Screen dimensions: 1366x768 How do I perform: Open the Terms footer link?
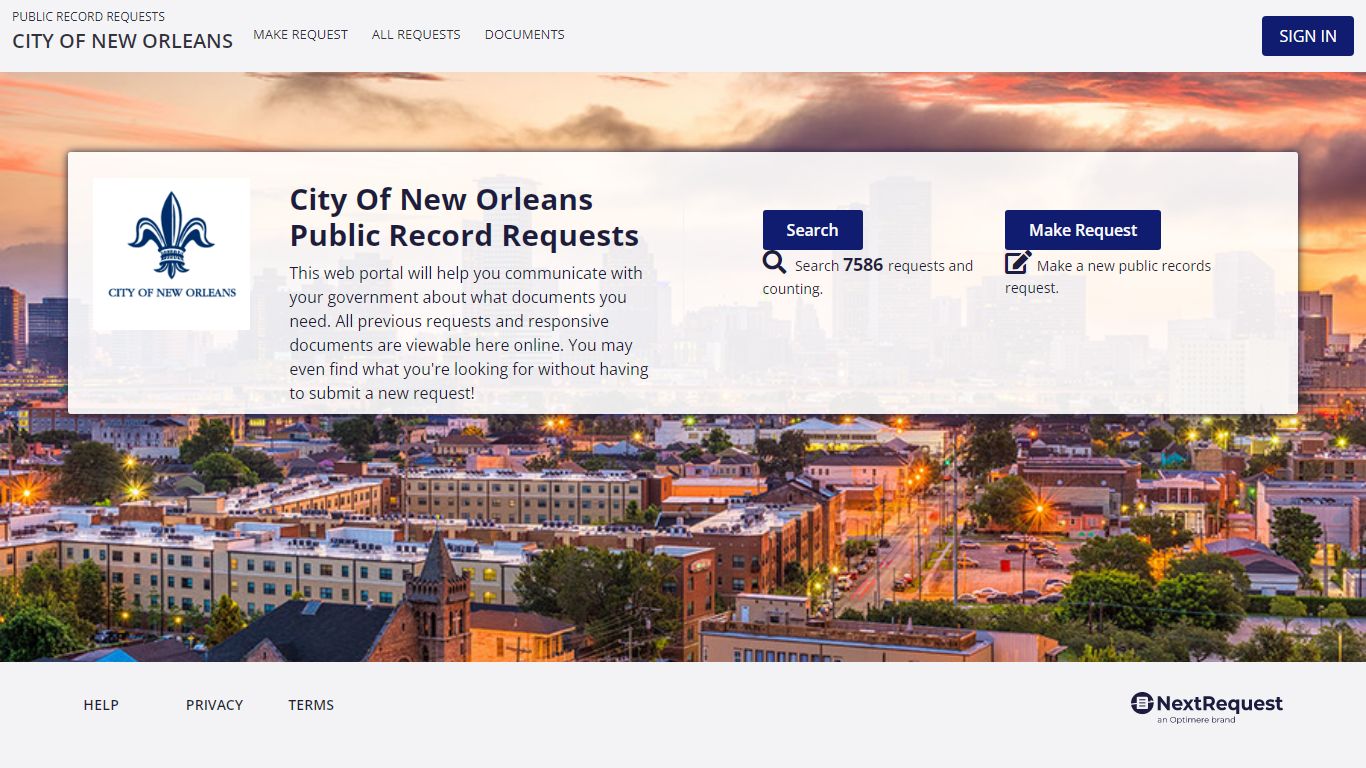[x=311, y=705]
